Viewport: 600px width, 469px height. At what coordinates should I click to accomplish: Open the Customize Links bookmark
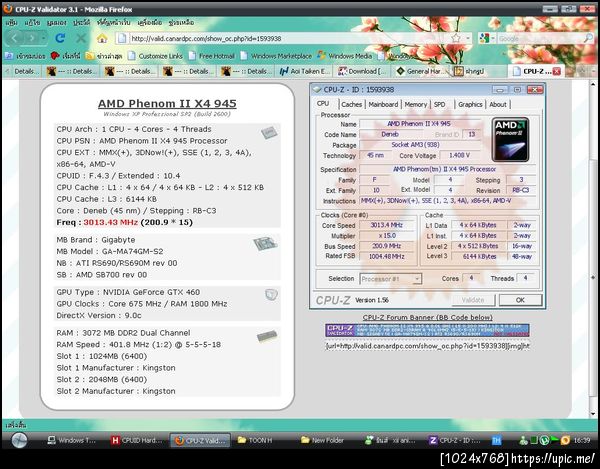click(x=155, y=56)
